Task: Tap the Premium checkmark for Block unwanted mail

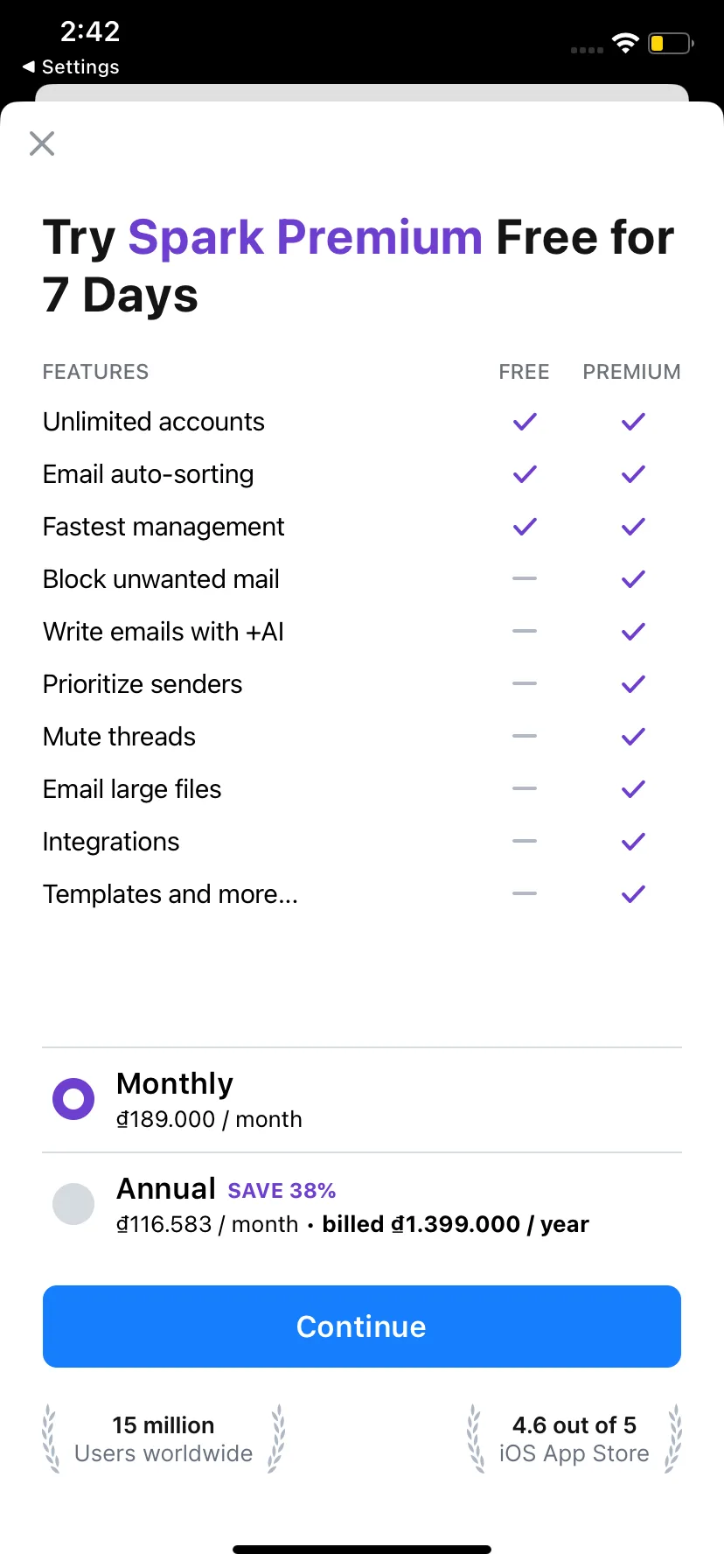Action: 633,579
